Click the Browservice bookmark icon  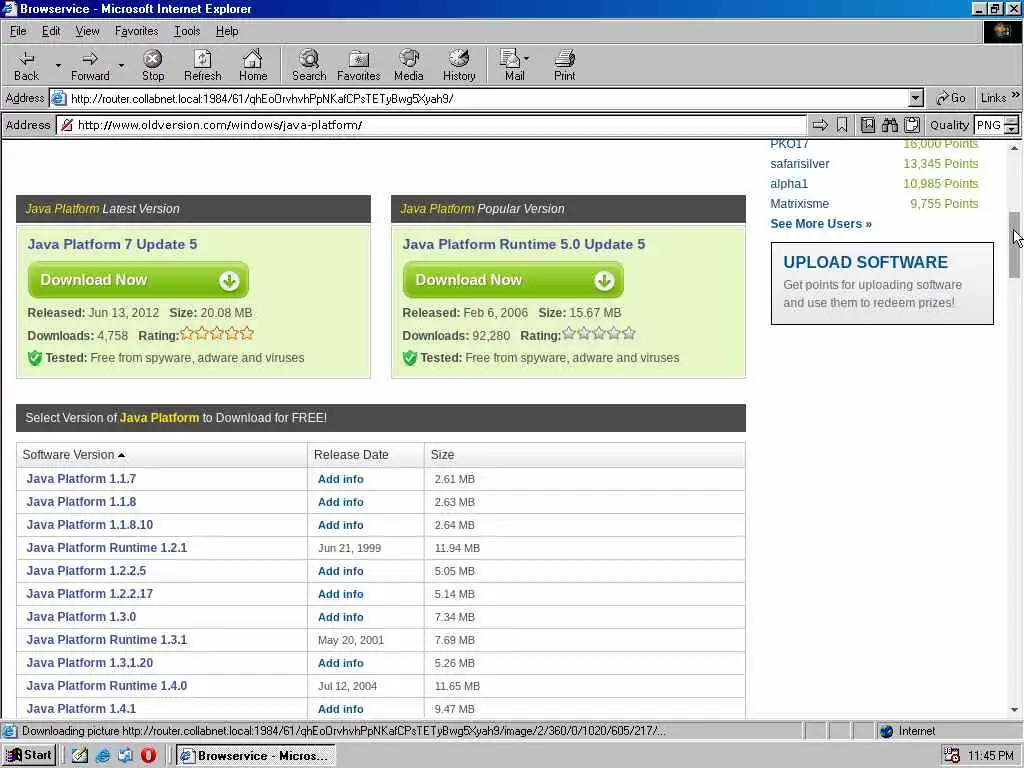point(842,125)
